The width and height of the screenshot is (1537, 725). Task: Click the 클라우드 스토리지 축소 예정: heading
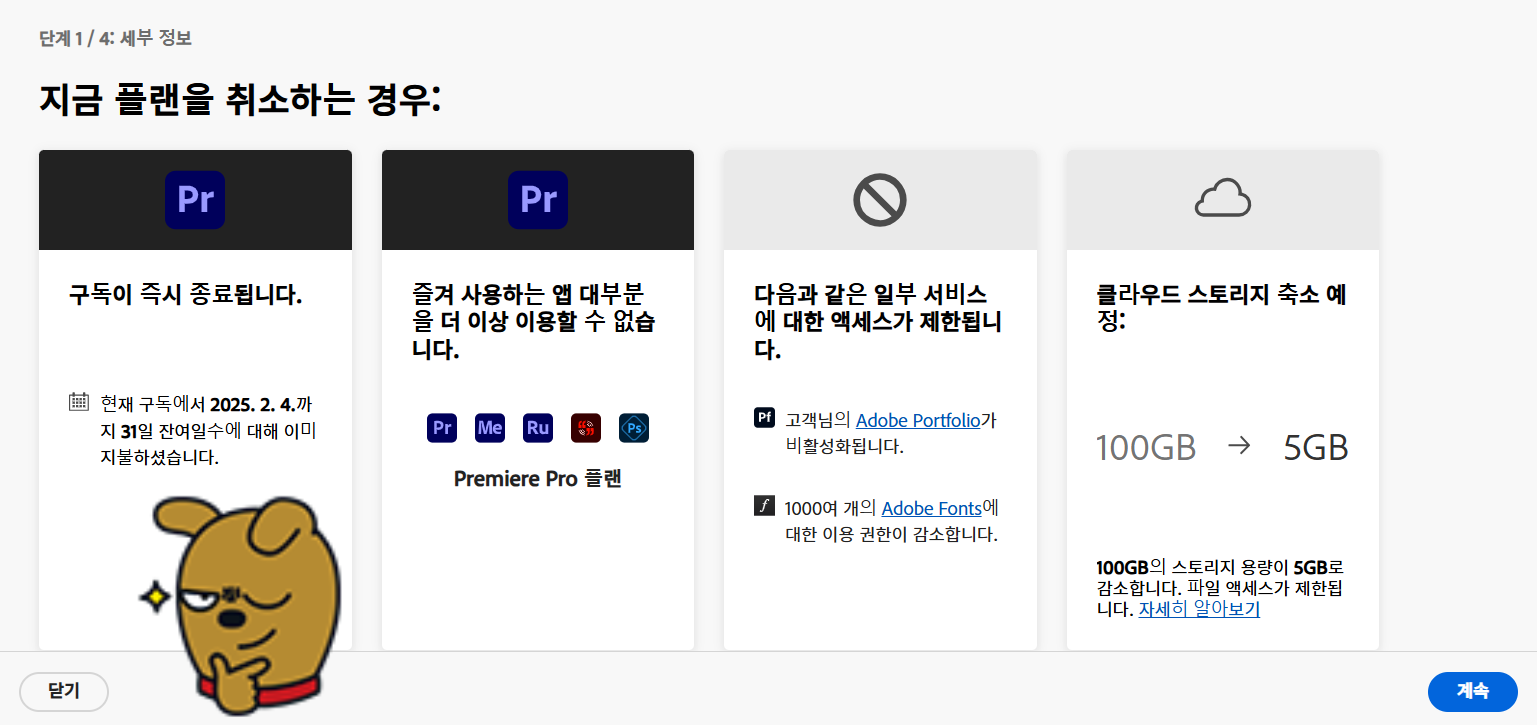[1222, 308]
